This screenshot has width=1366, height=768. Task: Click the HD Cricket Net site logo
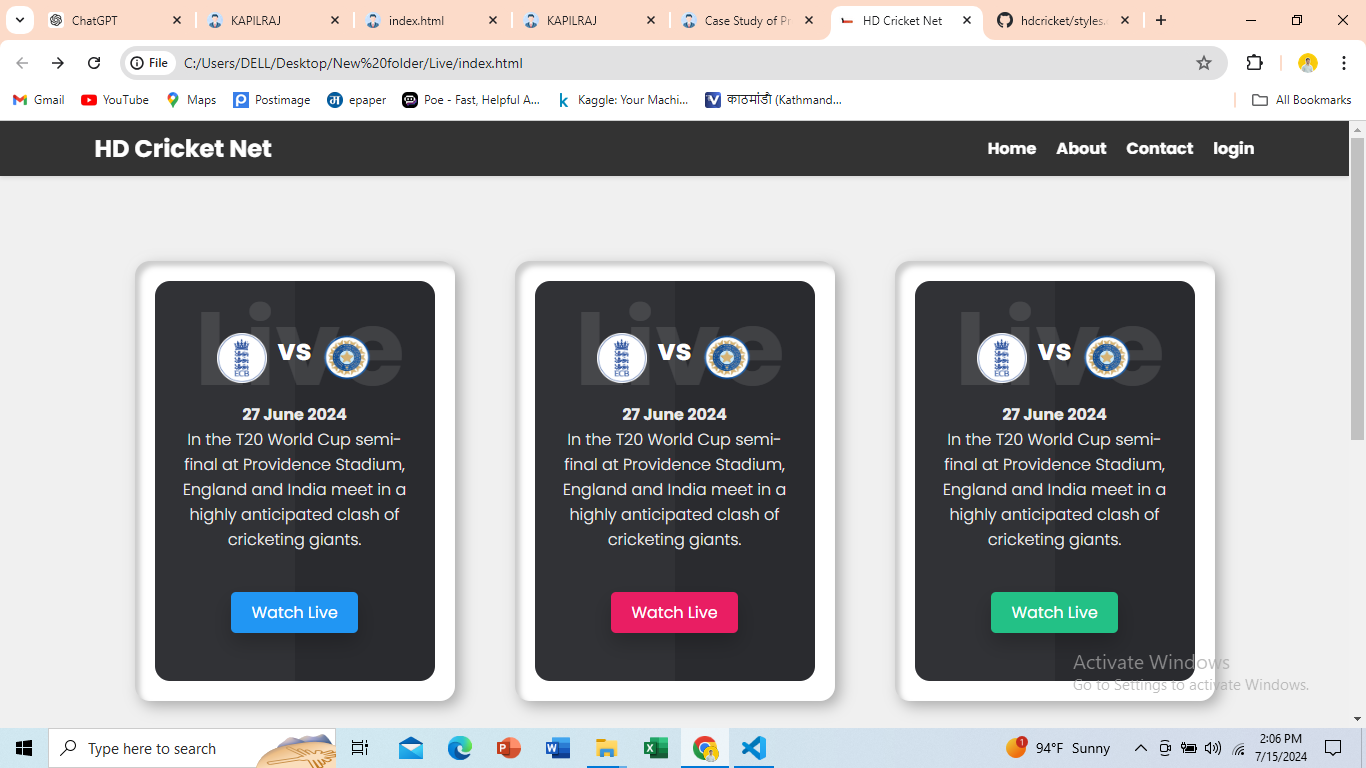[183, 148]
